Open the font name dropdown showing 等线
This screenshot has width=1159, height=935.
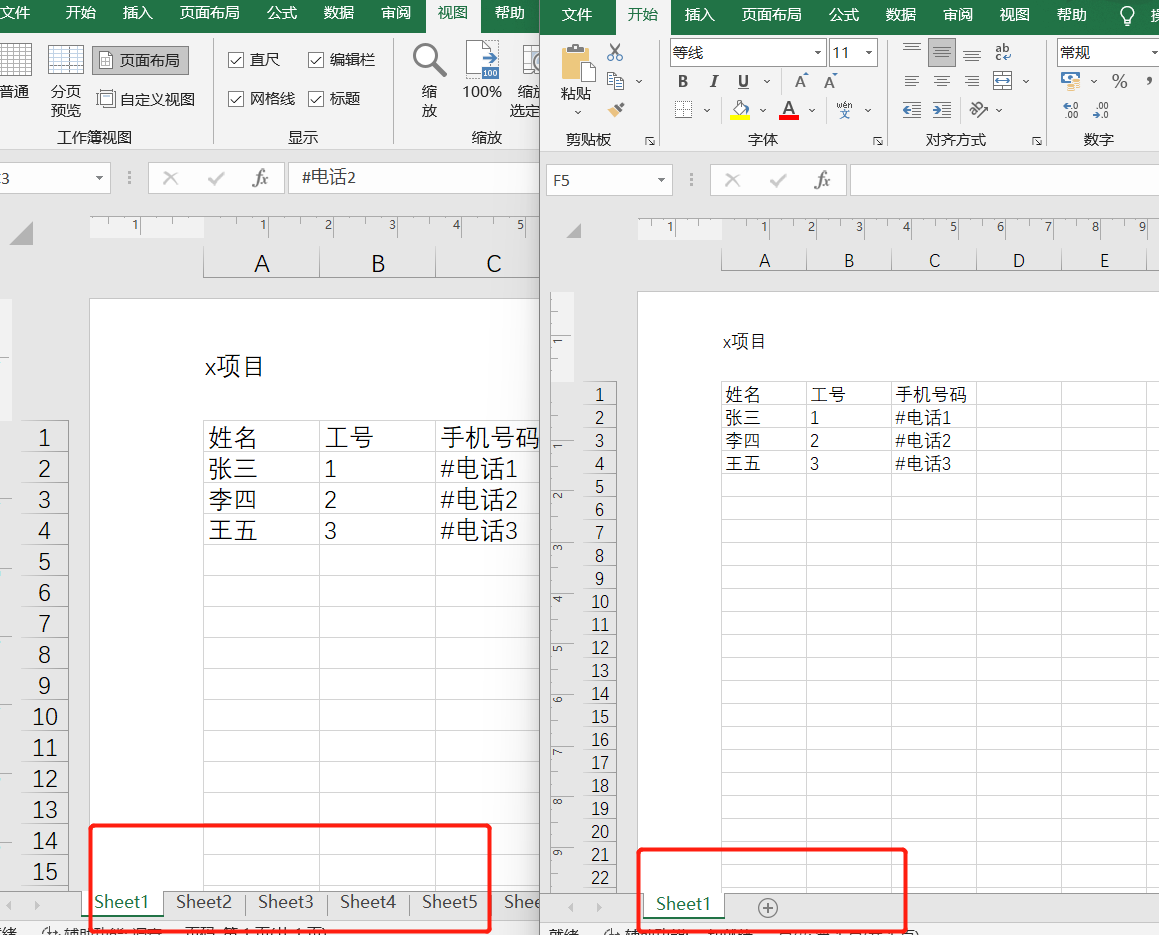[818, 53]
